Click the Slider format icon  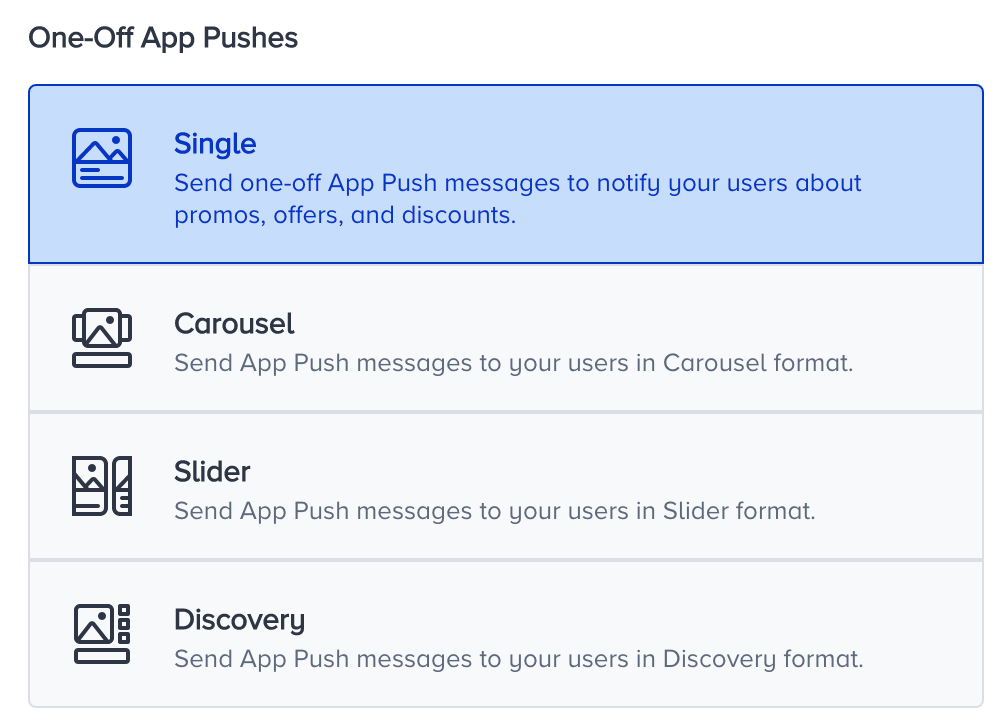point(100,485)
